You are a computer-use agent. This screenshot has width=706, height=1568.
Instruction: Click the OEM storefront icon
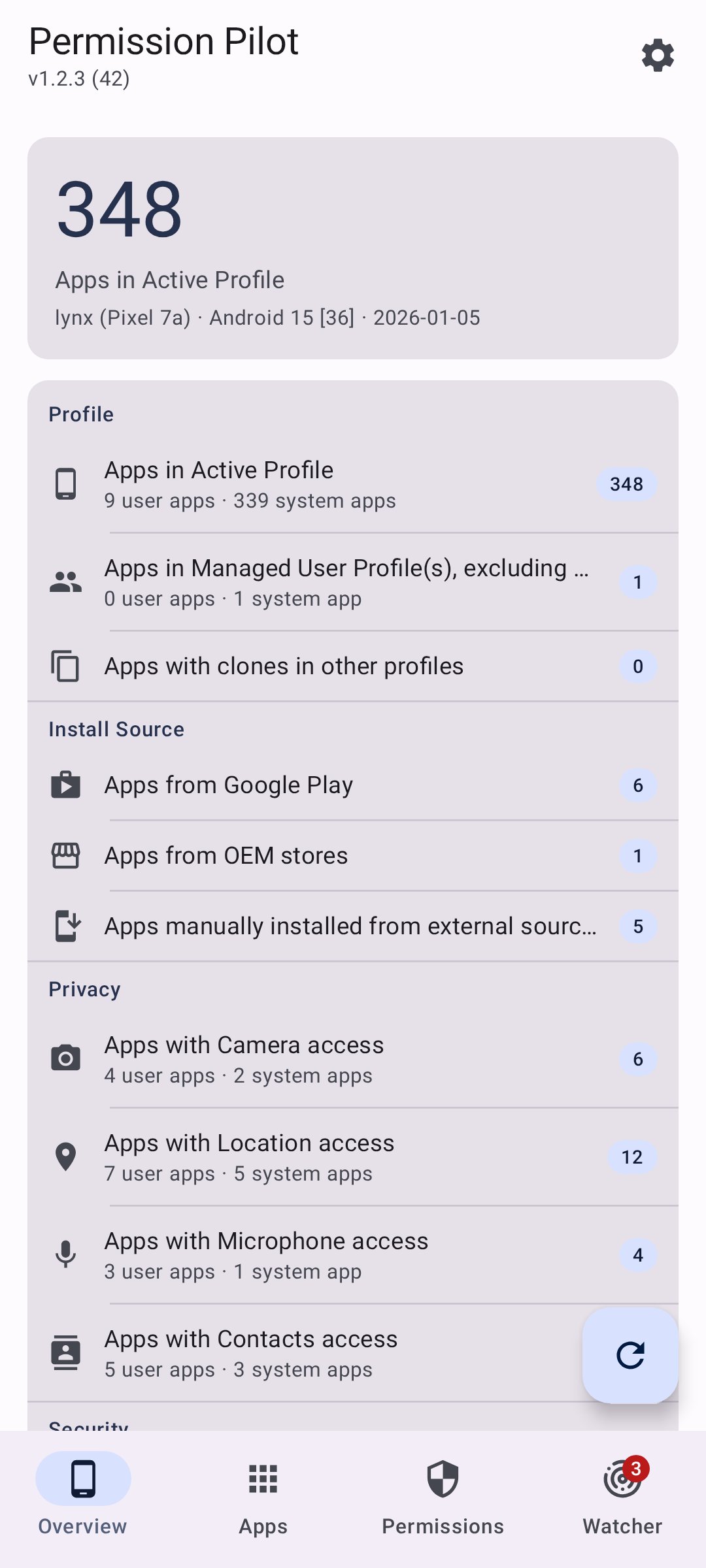[x=65, y=856]
